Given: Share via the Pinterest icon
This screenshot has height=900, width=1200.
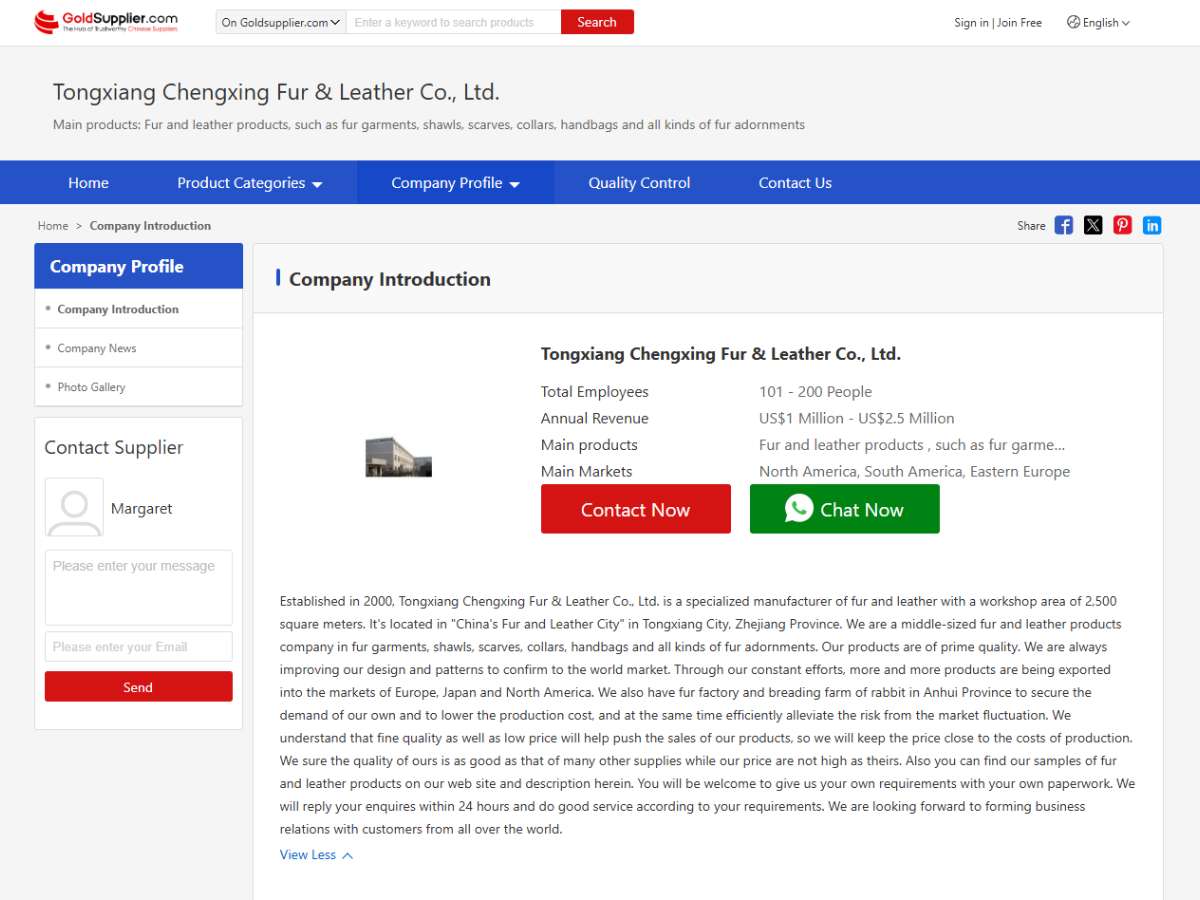Looking at the screenshot, I should 1123,225.
